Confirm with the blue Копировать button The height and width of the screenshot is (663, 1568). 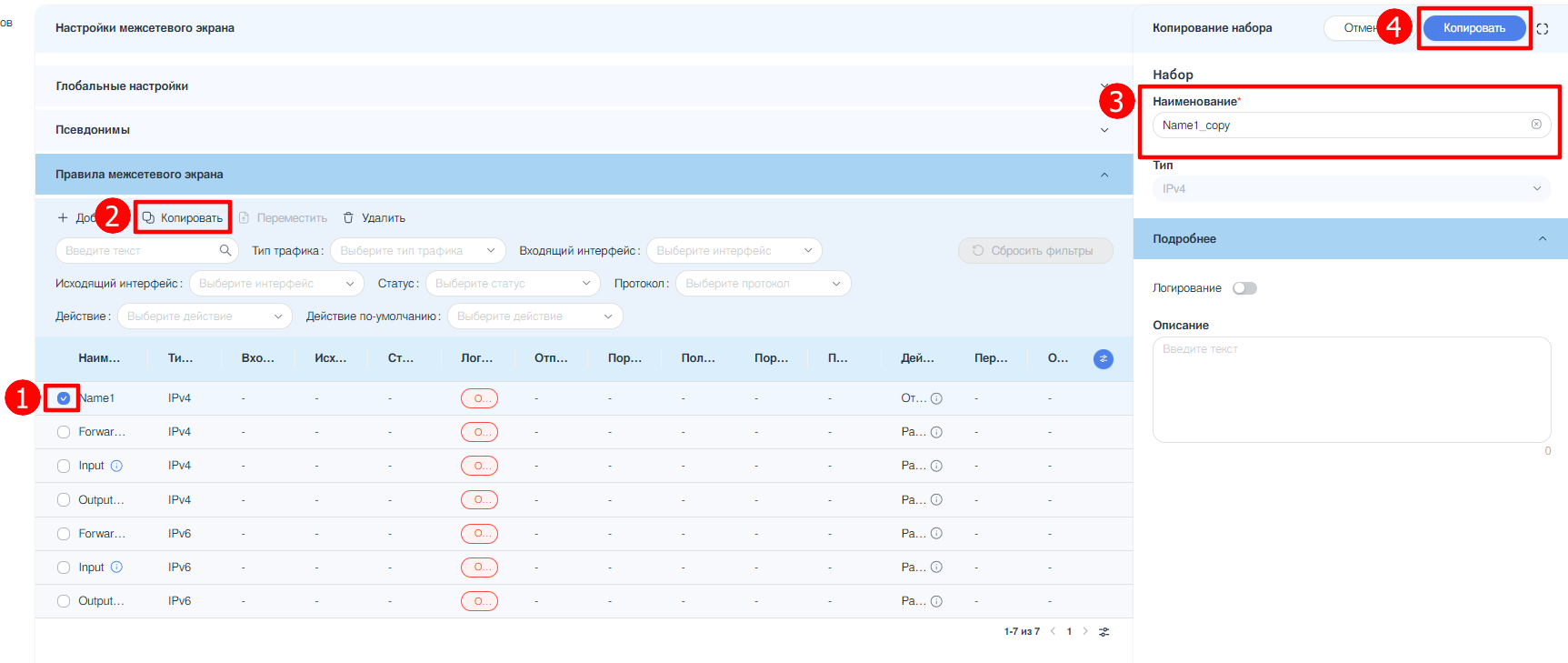point(1474,28)
